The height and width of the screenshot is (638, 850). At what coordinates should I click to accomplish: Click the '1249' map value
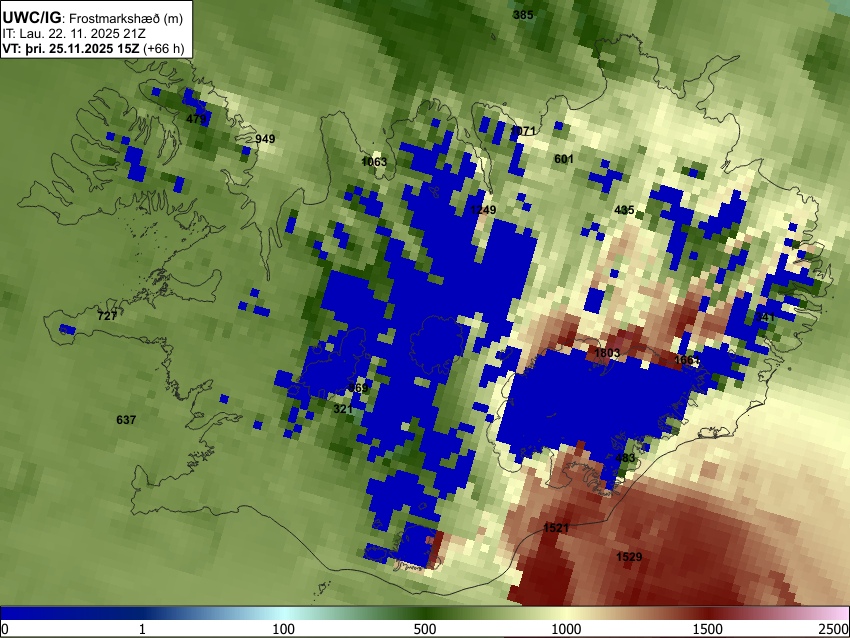[483, 210]
